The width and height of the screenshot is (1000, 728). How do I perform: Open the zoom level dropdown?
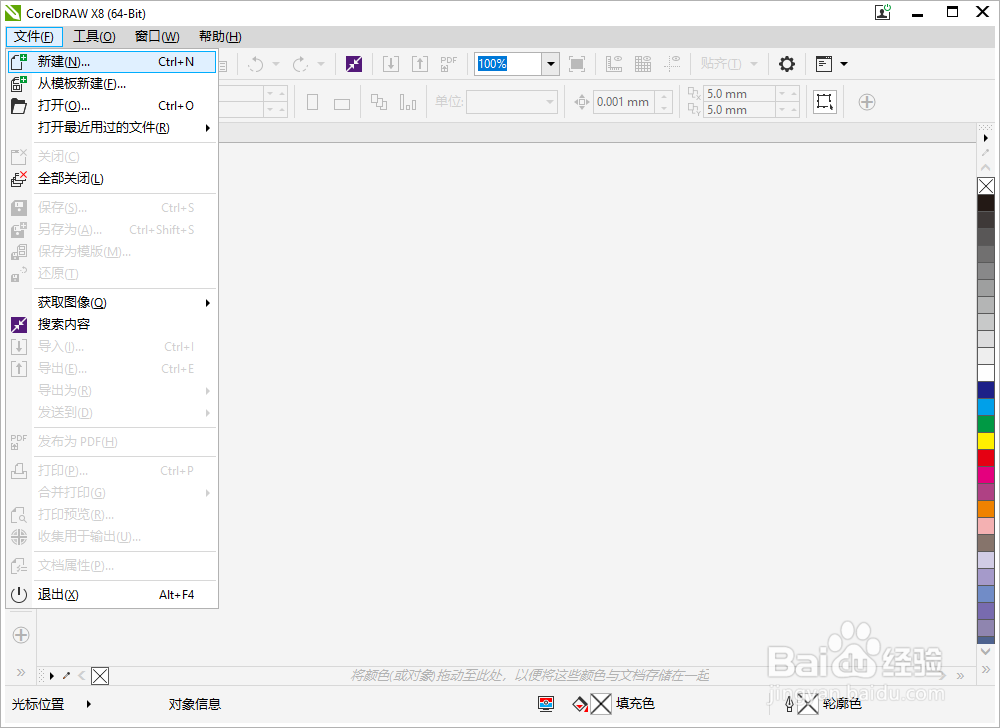[x=551, y=64]
